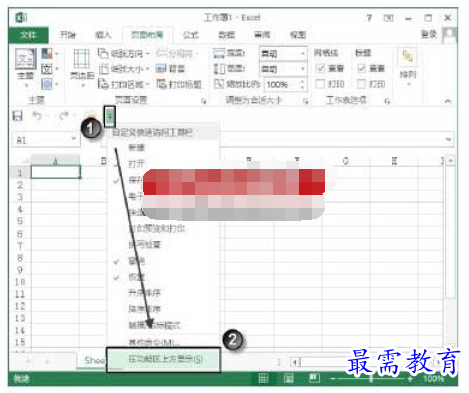
Task: Click the Save icon in quick access toolbar
Action: [x=17, y=116]
